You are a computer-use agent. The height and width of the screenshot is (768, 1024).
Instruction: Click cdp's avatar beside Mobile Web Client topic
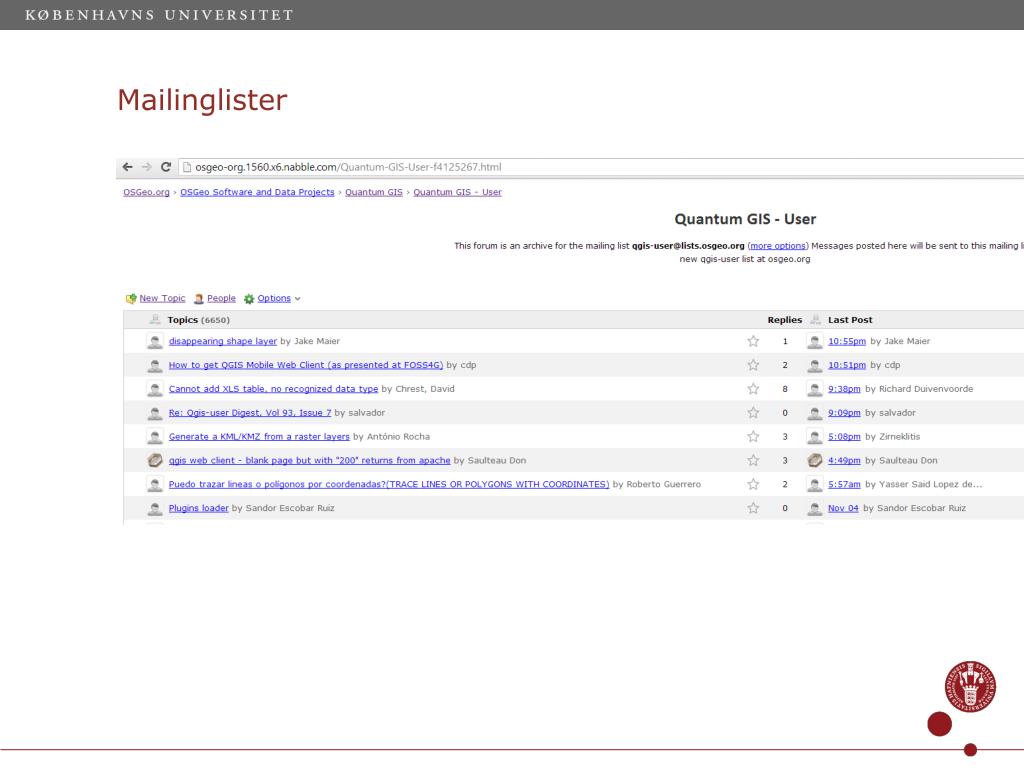(x=155, y=365)
